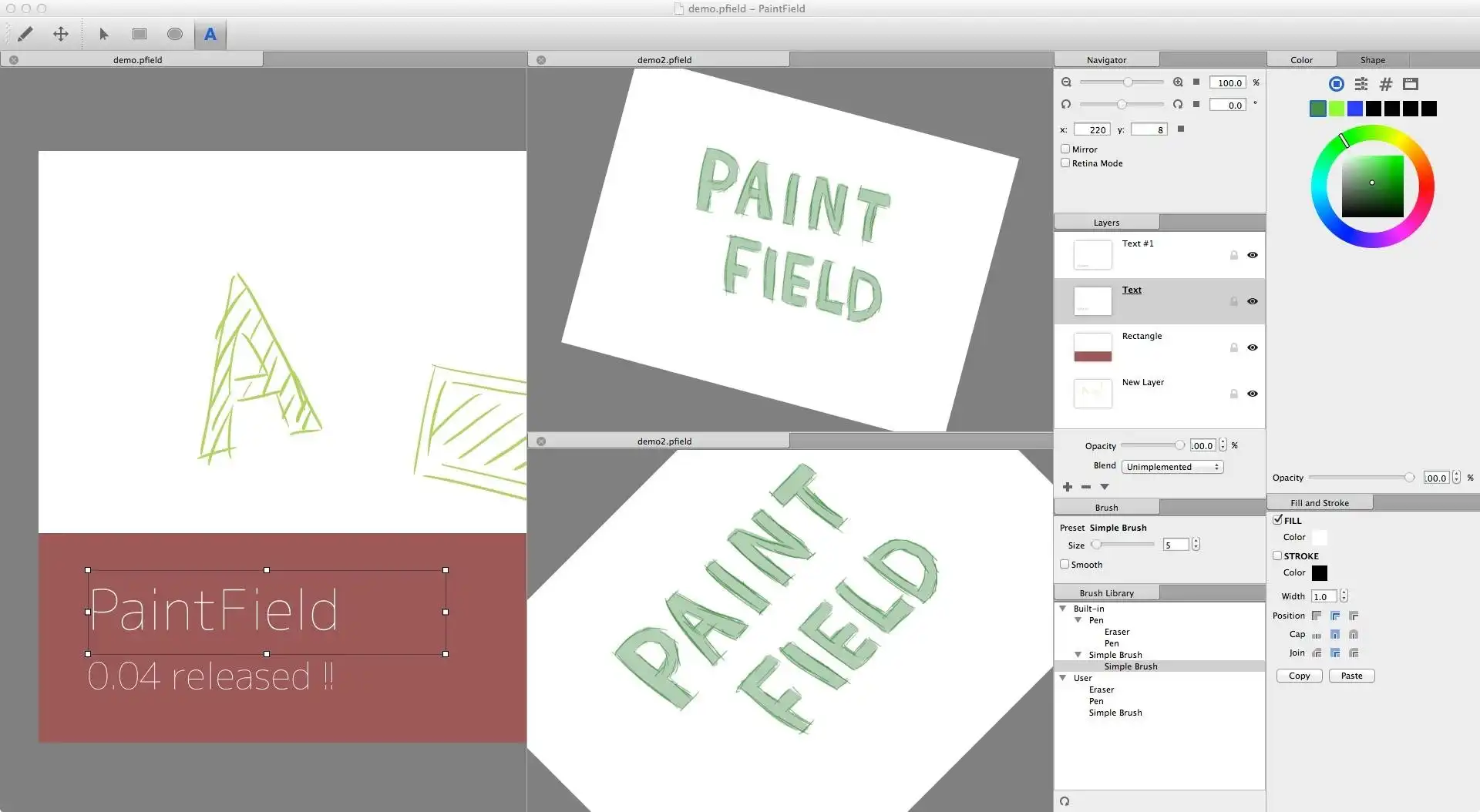This screenshot has height=812, width=1480.
Task: Pick the bright green color swatch
Action: coord(1337,109)
